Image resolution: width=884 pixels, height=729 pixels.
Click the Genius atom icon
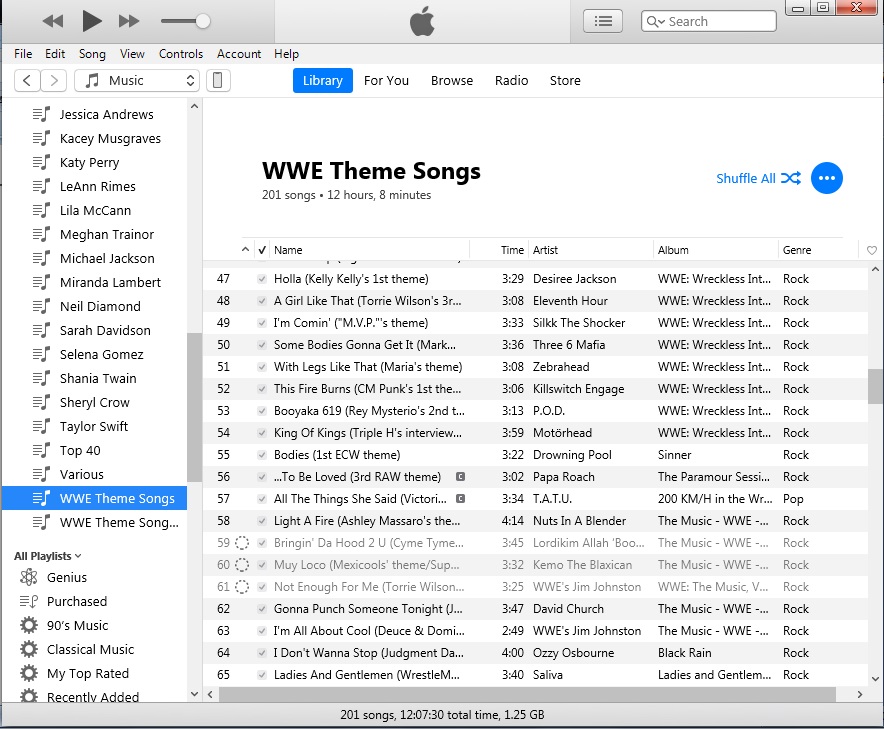(29, 577)
